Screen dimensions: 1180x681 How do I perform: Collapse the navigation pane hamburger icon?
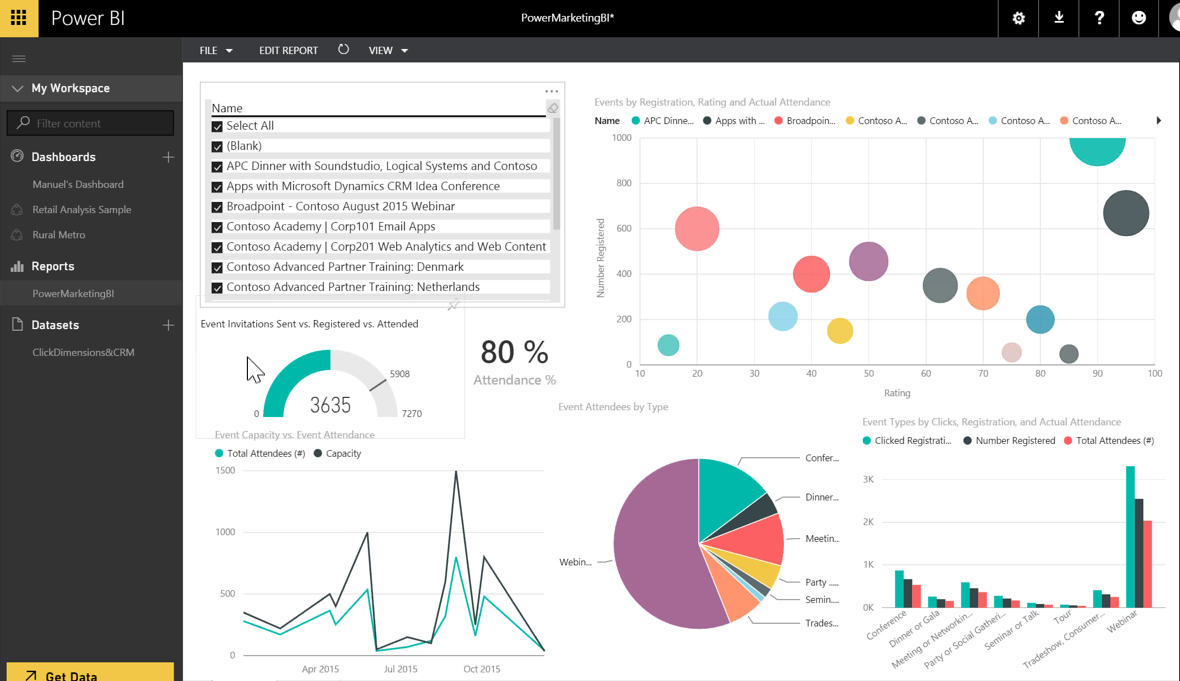pos(19,59)
